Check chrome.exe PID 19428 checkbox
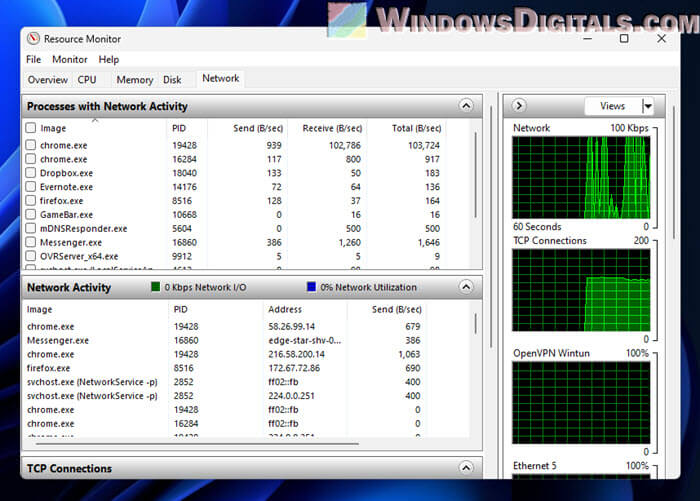Screen dimensions: 700x501 pyautogui.click(x=31, y=145)
